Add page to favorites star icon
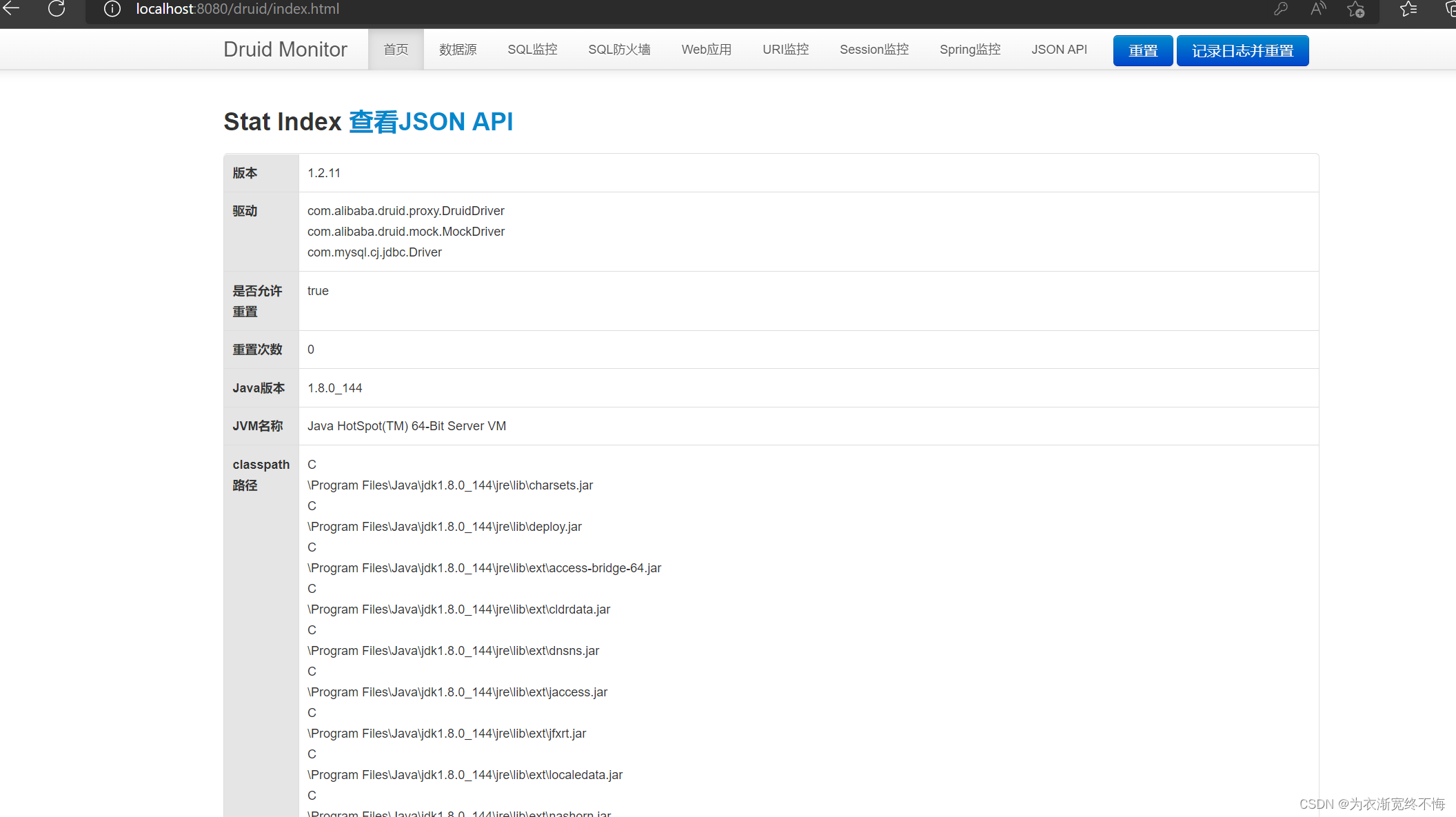This screenshot has width=1456, height=817. (x=1356, y=9)
